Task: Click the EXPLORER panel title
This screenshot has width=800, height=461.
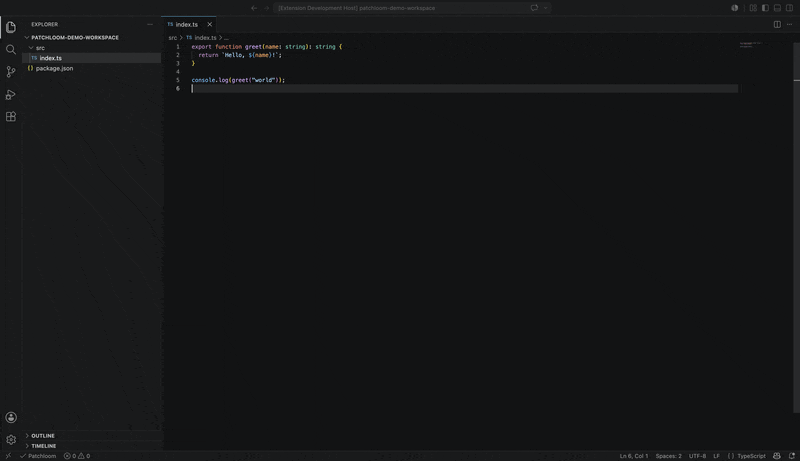Action: pos(44,24)
